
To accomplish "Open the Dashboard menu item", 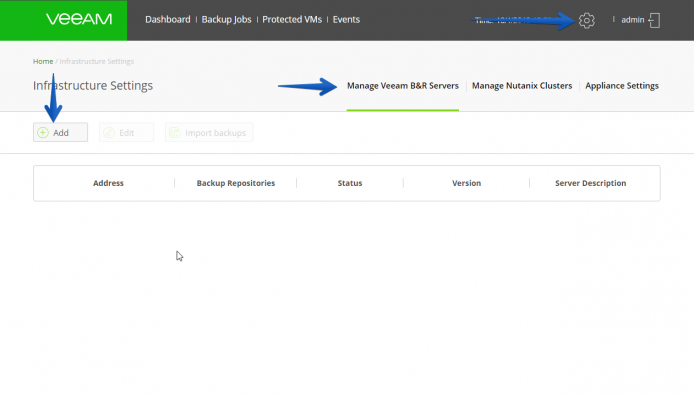I will (168, 19).
